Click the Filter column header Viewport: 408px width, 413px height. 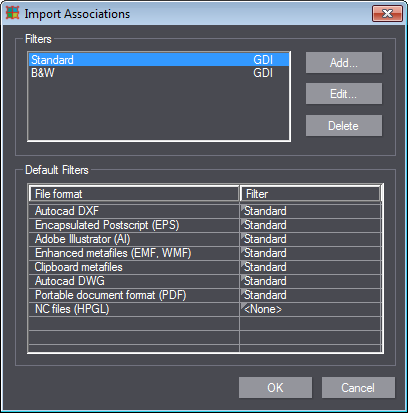pos(310,194)
